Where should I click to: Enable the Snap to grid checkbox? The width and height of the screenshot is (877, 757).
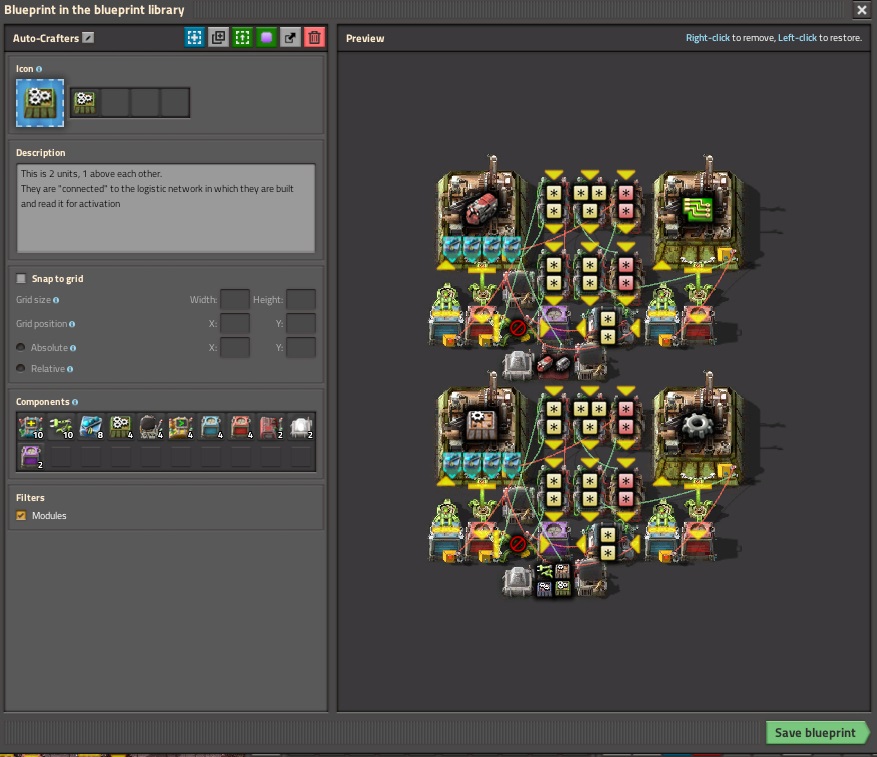[21, 279]
